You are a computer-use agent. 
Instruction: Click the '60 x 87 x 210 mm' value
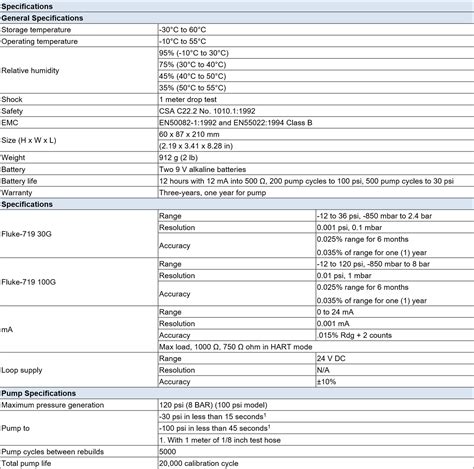point(189,134)
